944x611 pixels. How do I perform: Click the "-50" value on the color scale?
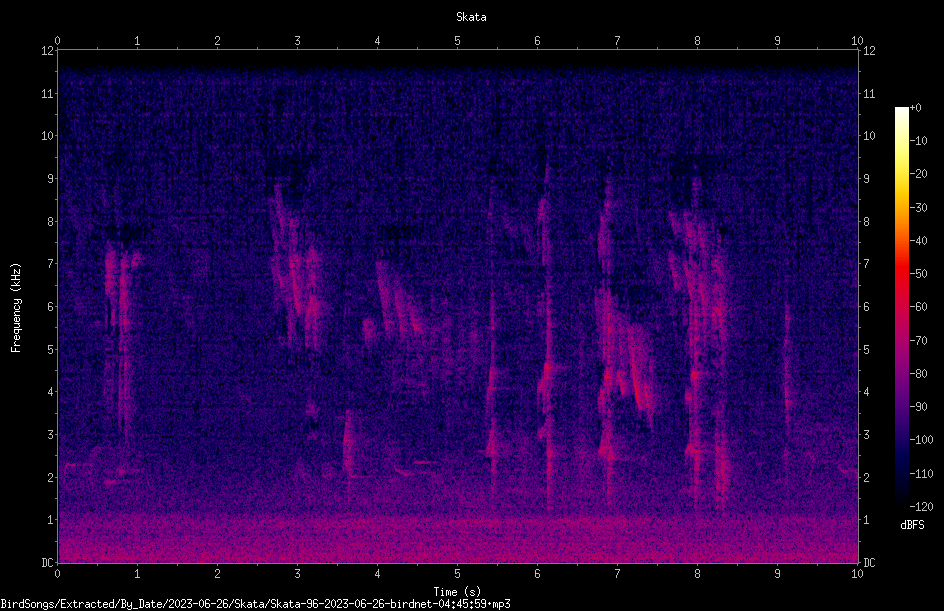tap(918, 274)
